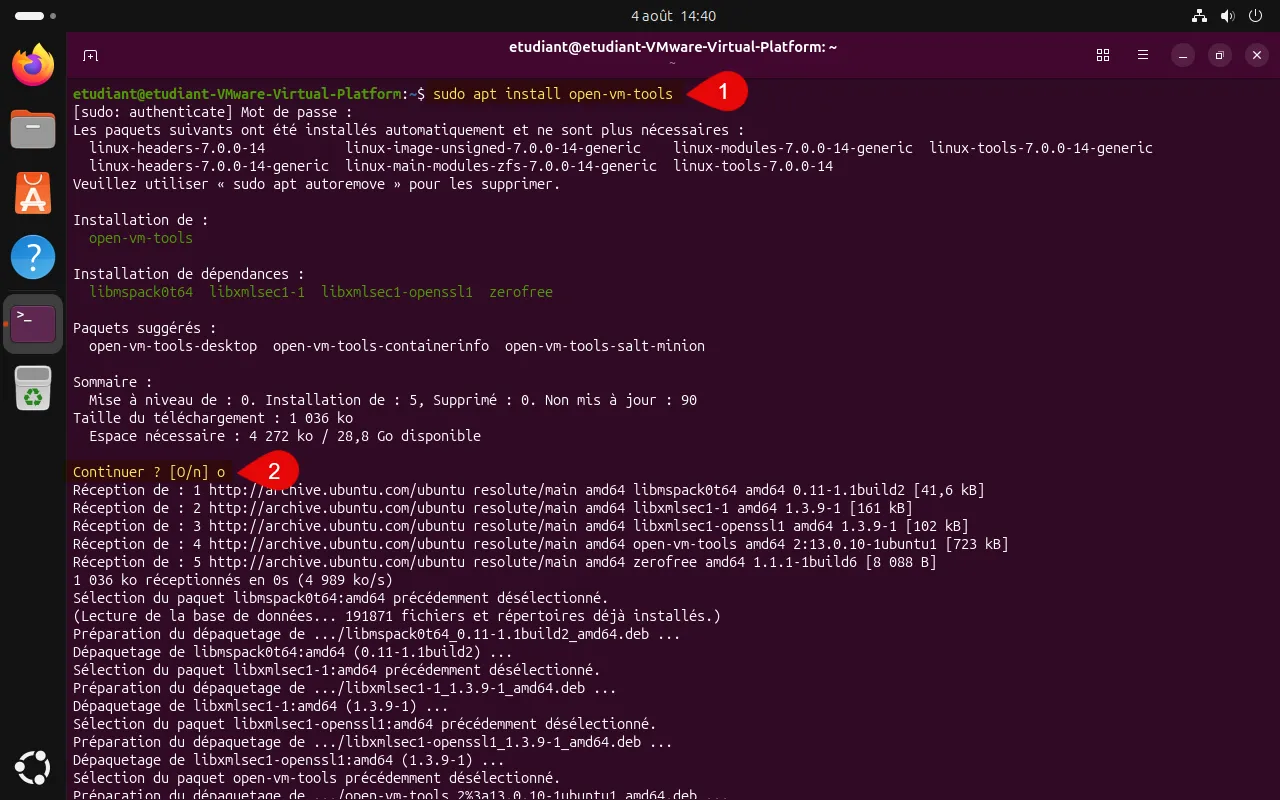Screen dimensions: 1280x800
Task: Click the "Installation de dépendances :" heading
Action: [189, 274]
